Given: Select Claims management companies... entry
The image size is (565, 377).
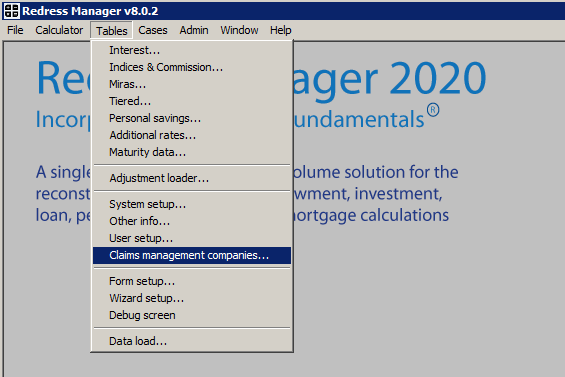Looking at the screenshot, I should [192, 255].
